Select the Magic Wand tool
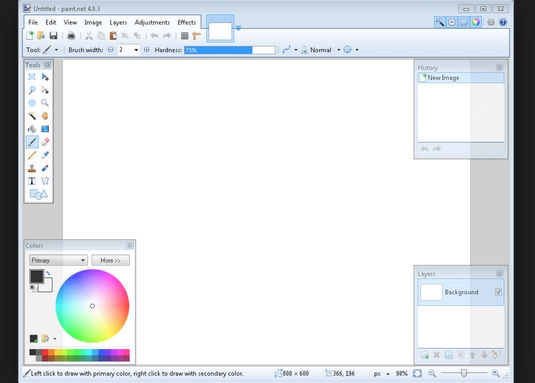 tap(32, 116)
